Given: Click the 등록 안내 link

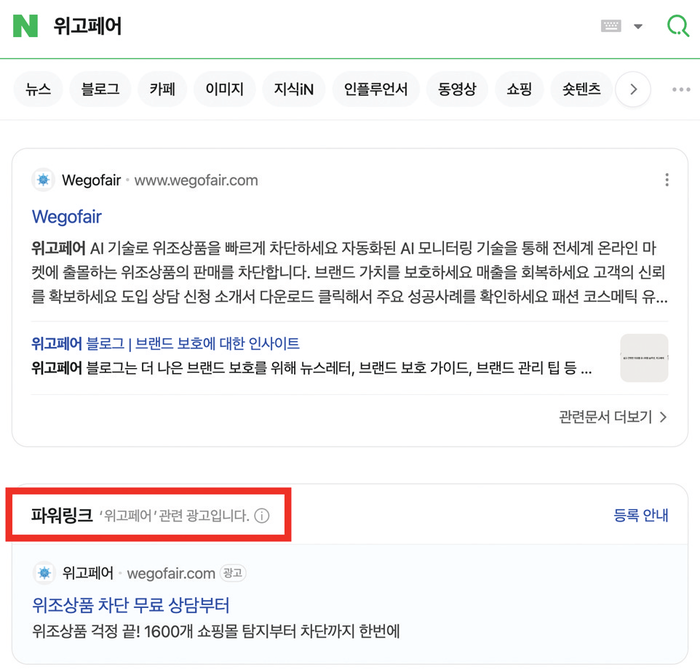Looking at the screenshot, I should [x=641, y=516].
